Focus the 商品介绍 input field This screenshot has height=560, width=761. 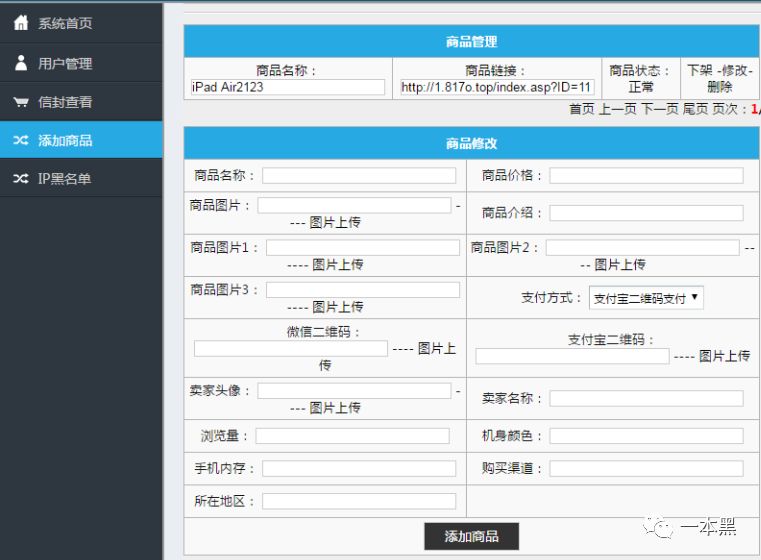coord(646,213)
